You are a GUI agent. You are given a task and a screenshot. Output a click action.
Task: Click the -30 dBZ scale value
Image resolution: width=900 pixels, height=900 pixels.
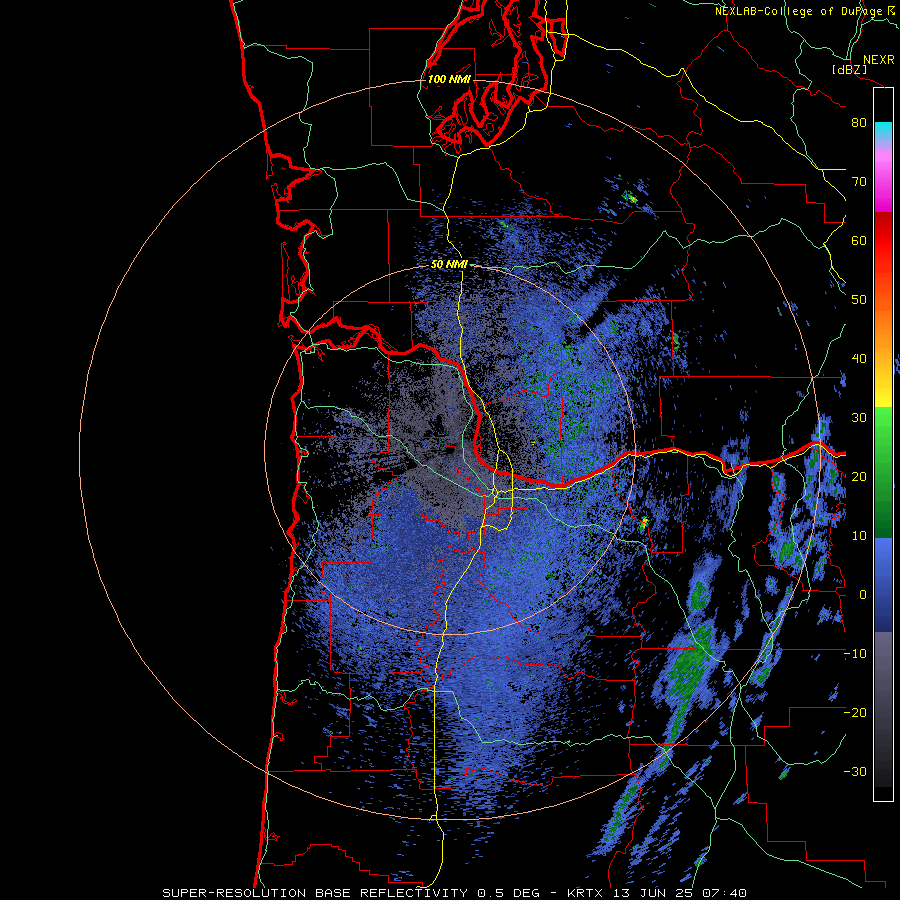(x=855, y=772)
